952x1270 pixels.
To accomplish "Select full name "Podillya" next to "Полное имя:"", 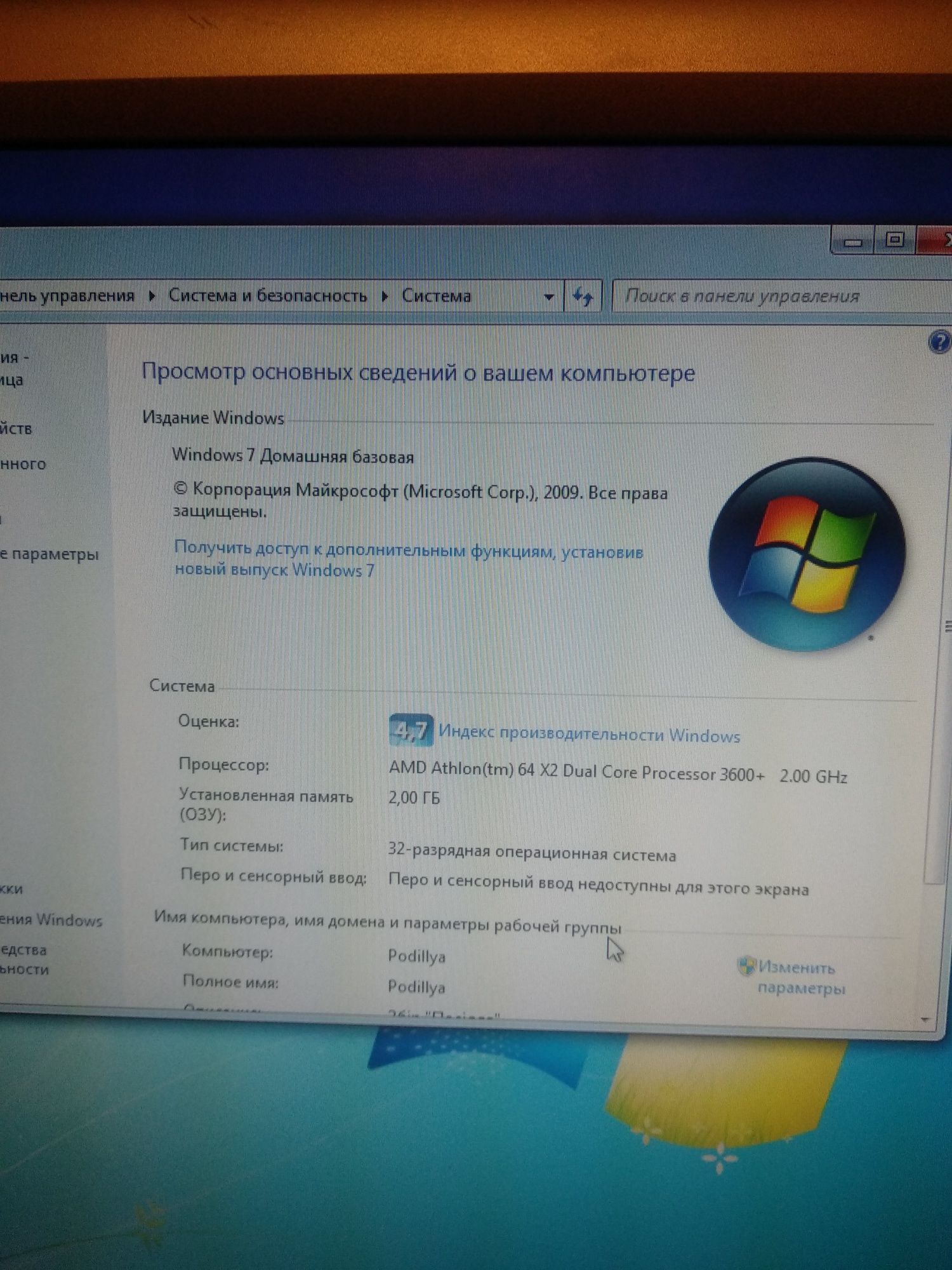I will 416,987.
